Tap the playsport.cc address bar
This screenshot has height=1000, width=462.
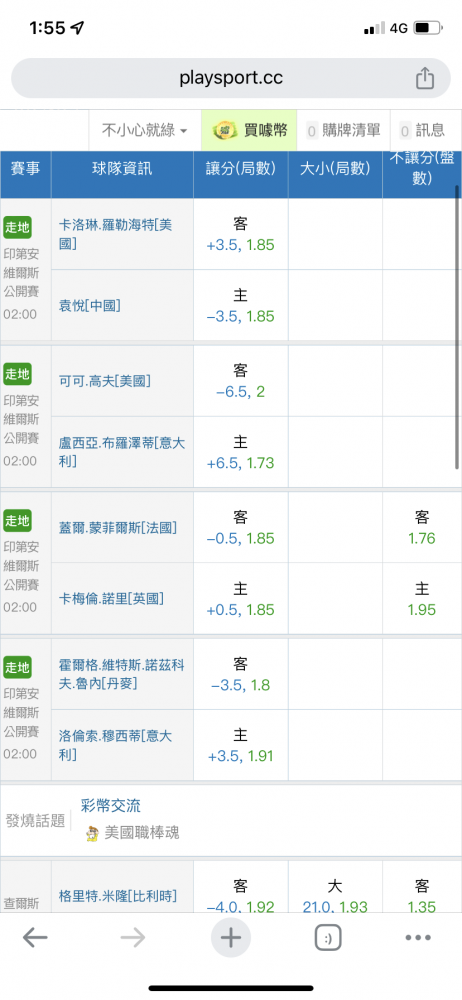[231, 78]
